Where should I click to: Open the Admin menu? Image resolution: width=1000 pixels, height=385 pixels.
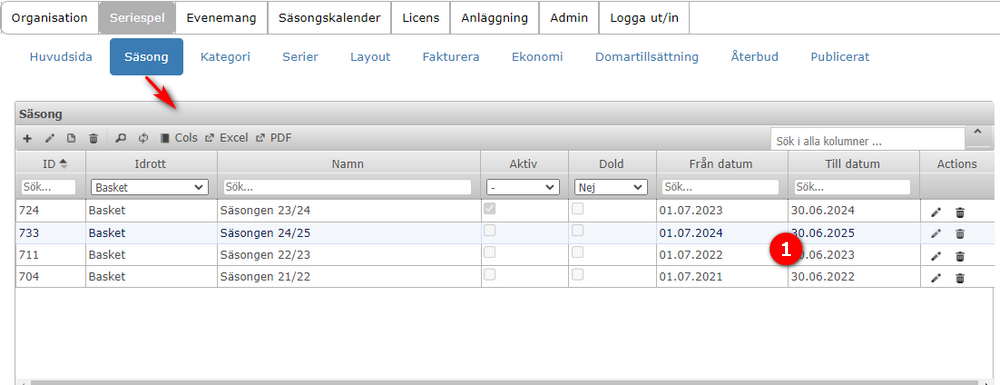point(569,18)
